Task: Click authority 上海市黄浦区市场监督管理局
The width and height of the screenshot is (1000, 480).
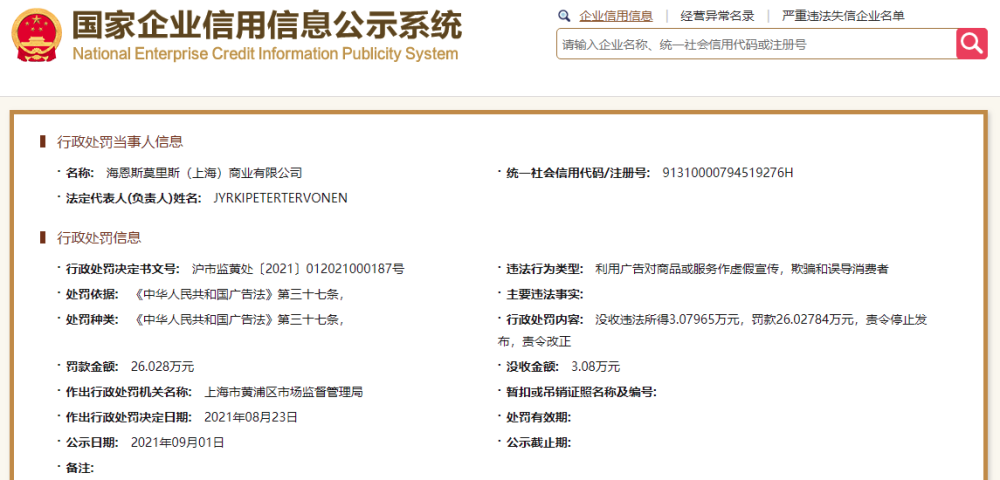Action: coord(284,392)
